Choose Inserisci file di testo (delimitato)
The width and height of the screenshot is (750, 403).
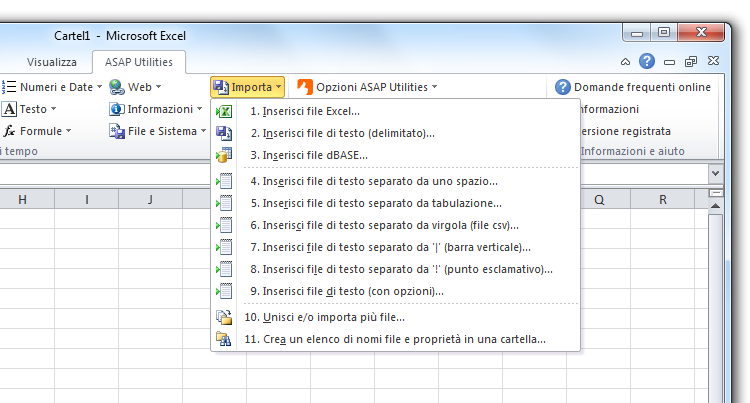point(396,133)
